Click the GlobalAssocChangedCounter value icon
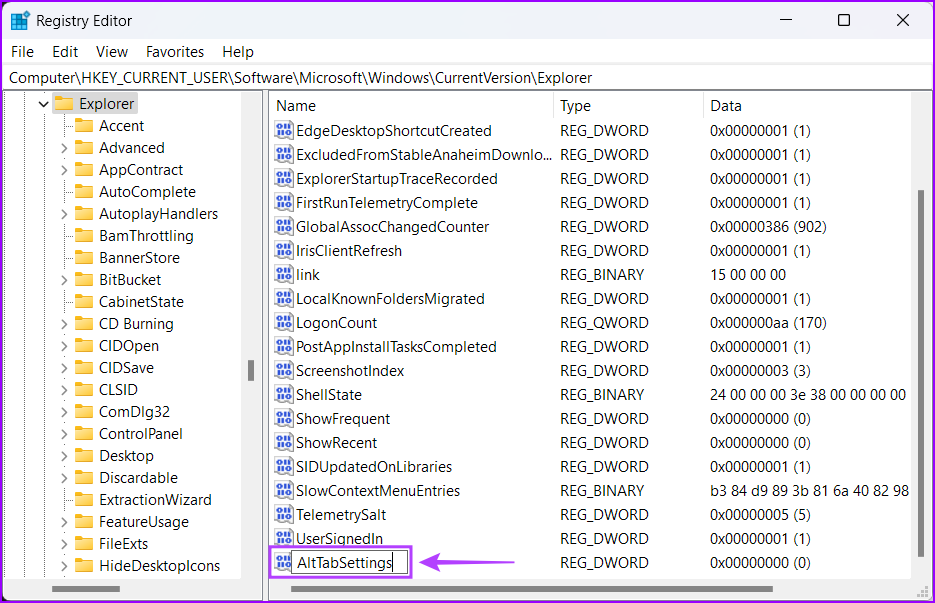Screen dimensions: 935x603 pos(284,226)
